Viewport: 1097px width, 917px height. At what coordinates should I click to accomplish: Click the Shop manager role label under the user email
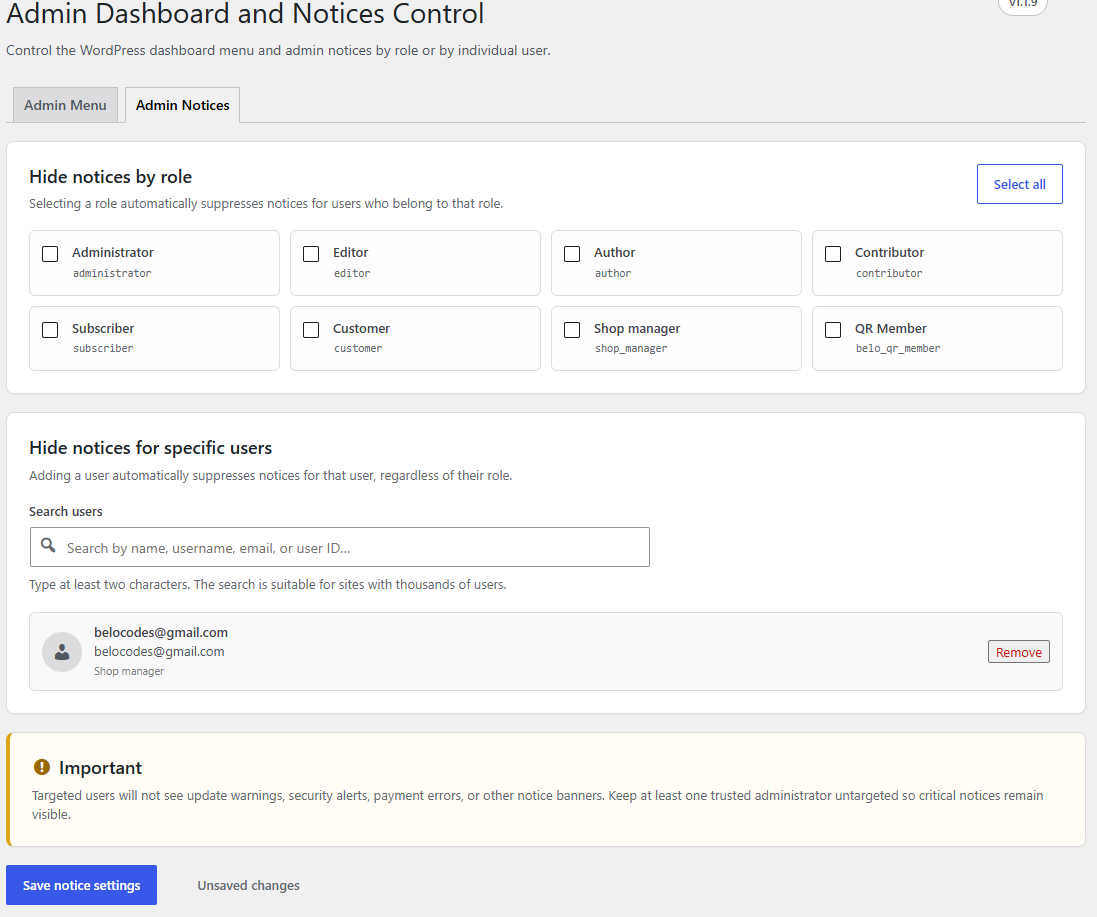tap(129, 671)
